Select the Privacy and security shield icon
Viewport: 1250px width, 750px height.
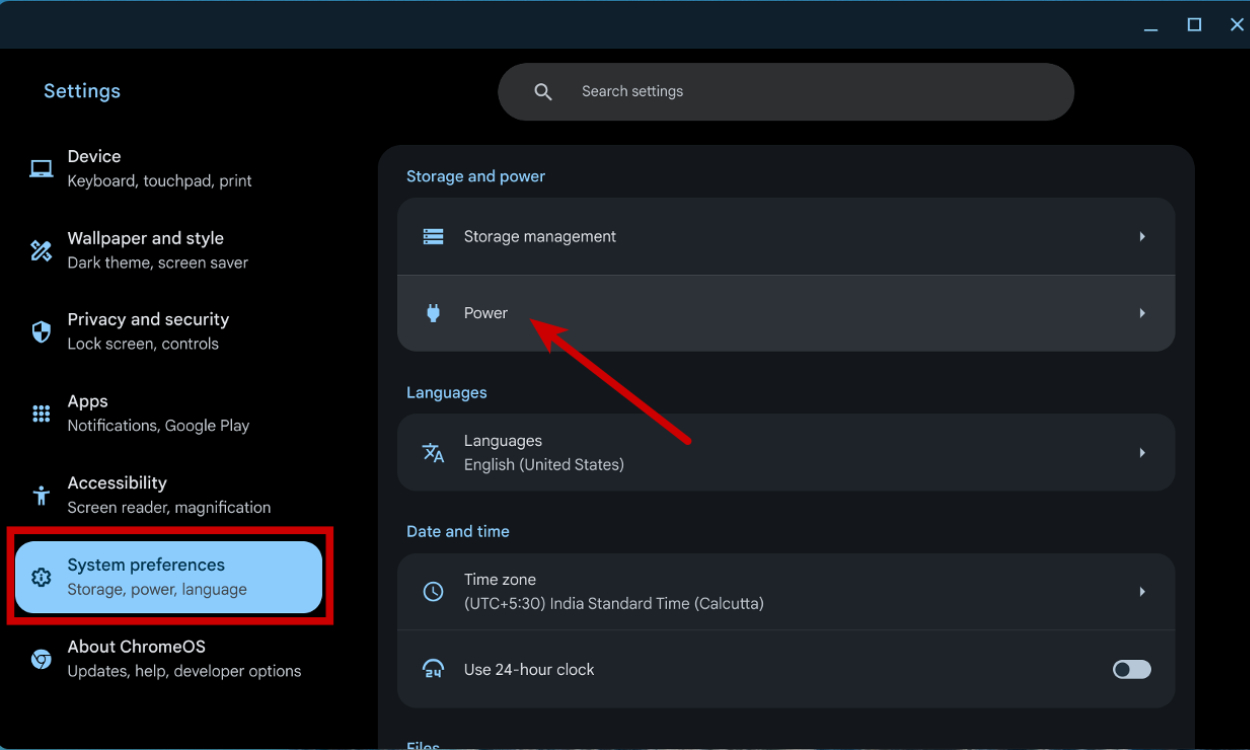41,331
